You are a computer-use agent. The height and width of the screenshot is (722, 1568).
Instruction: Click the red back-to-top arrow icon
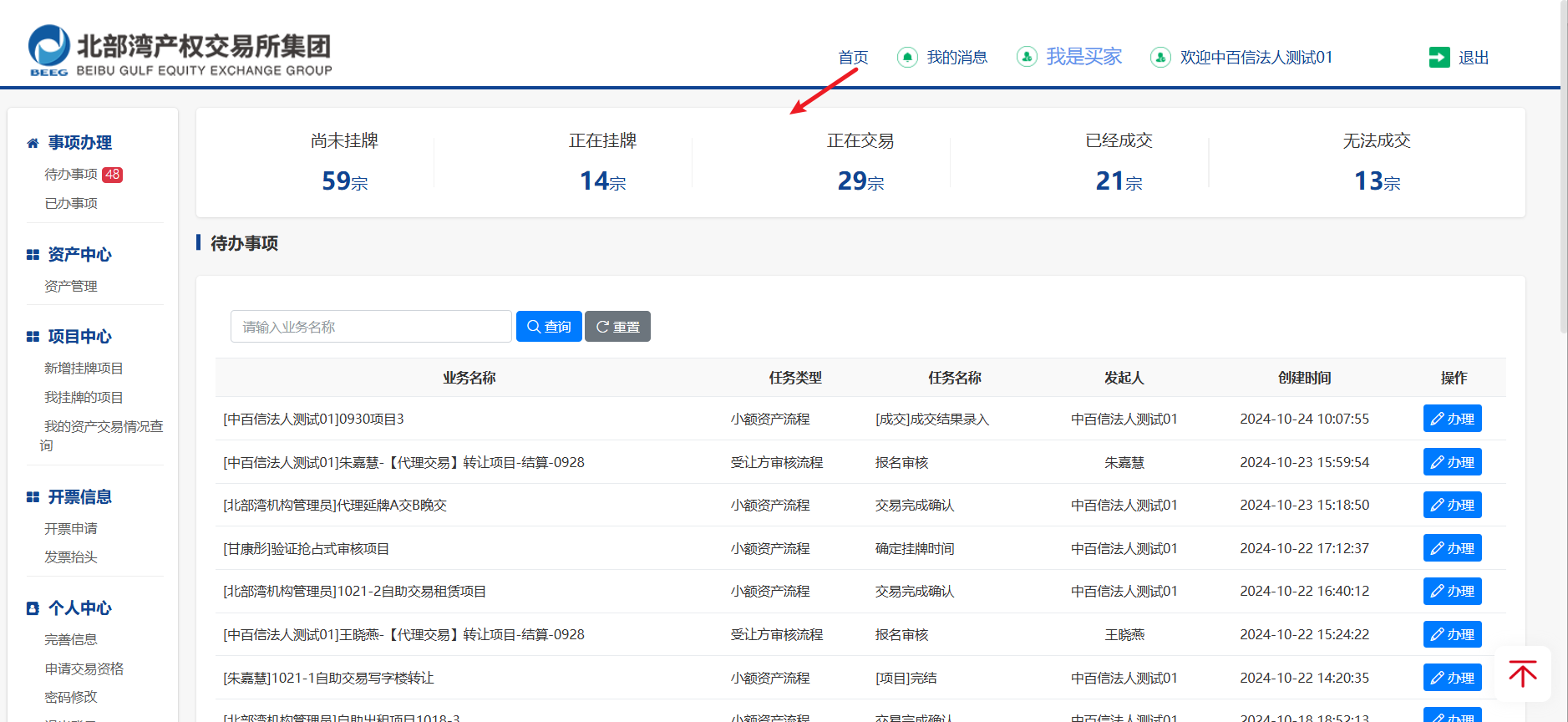1523,674
